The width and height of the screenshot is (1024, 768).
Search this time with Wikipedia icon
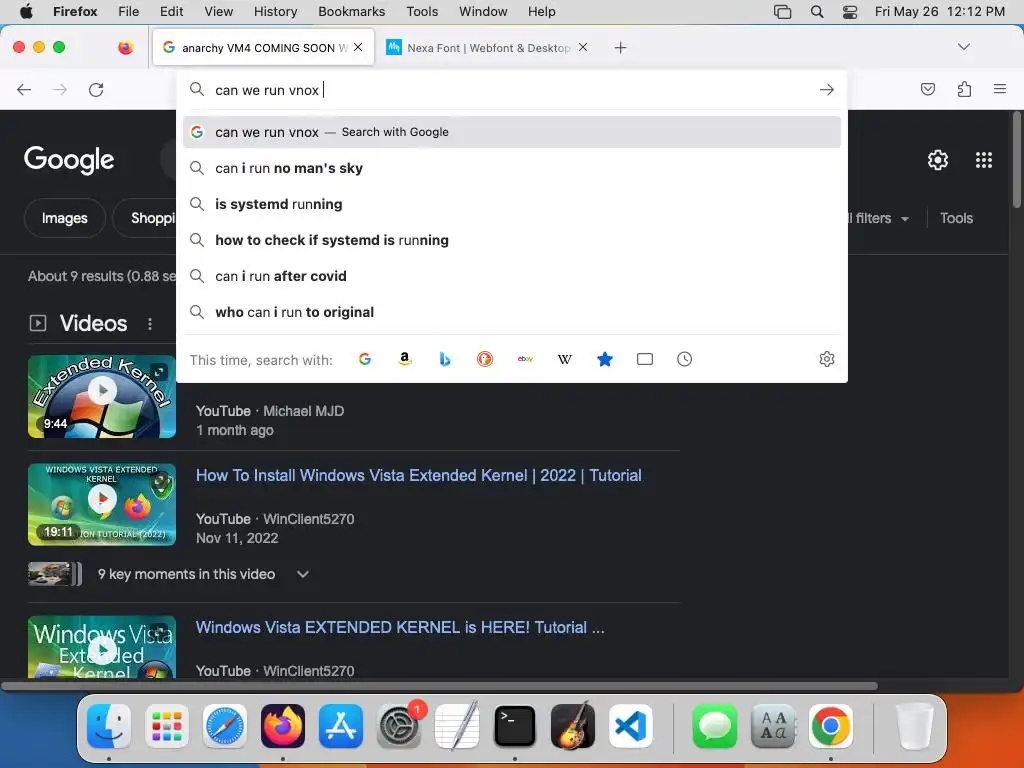pyautogui.click(x=565, y=359)
